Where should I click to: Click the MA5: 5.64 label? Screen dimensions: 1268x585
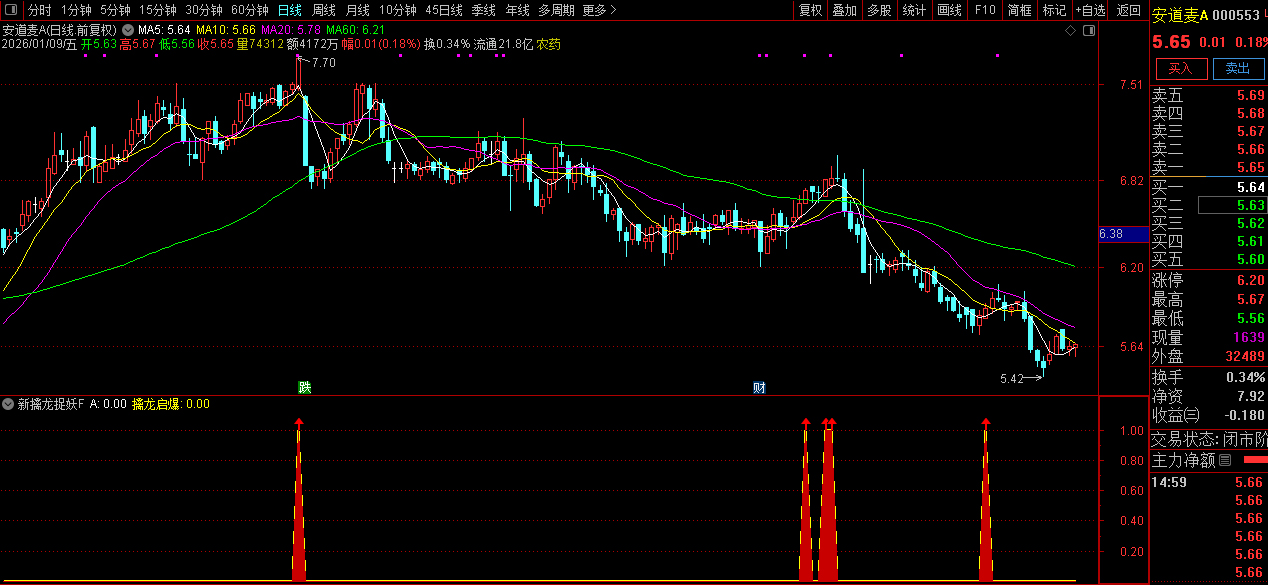[x=164, y=31]
